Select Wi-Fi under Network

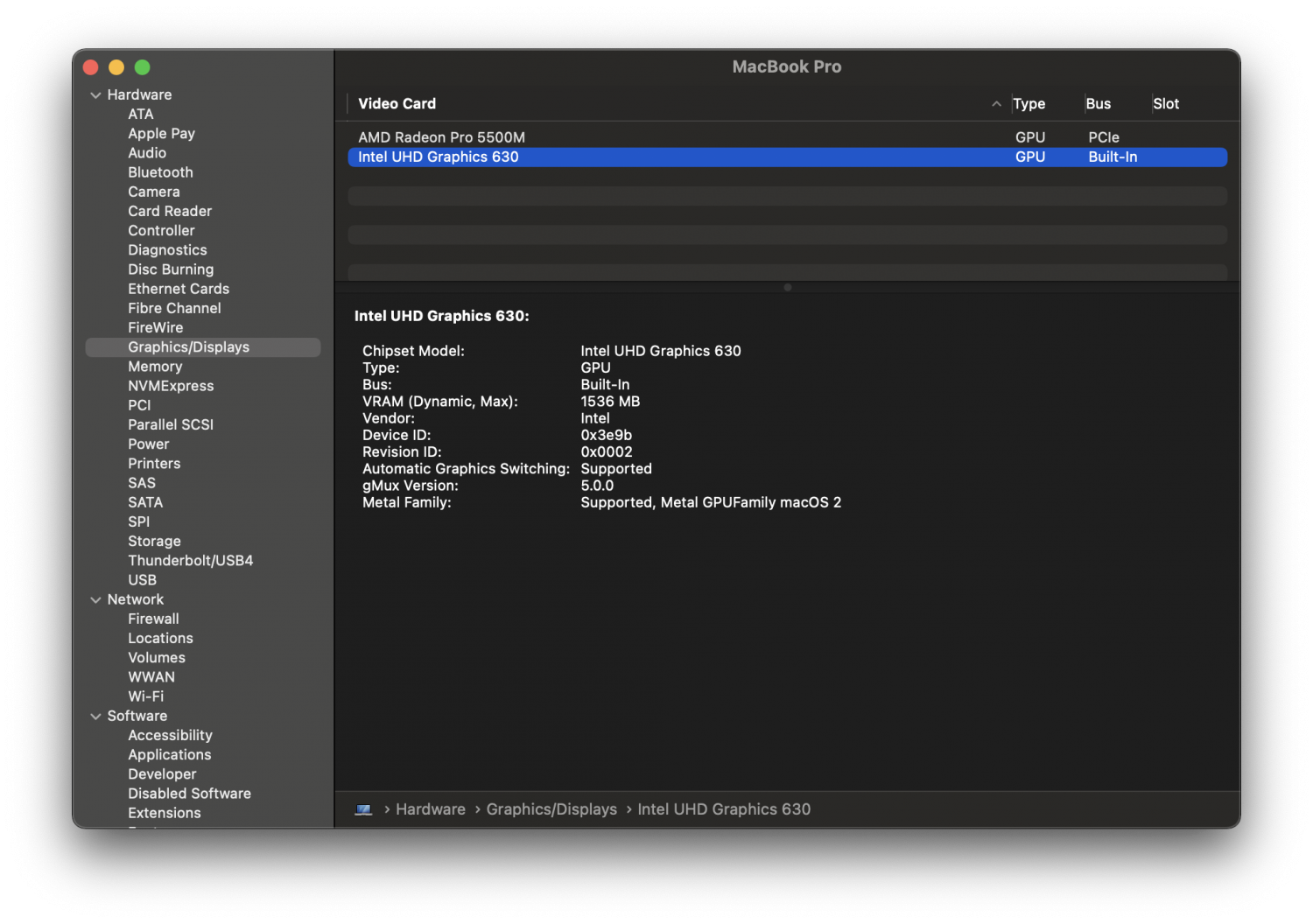point(146,696)
